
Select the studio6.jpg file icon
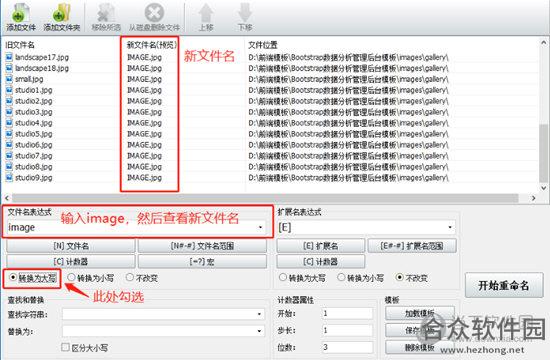[x=9, y=145]
